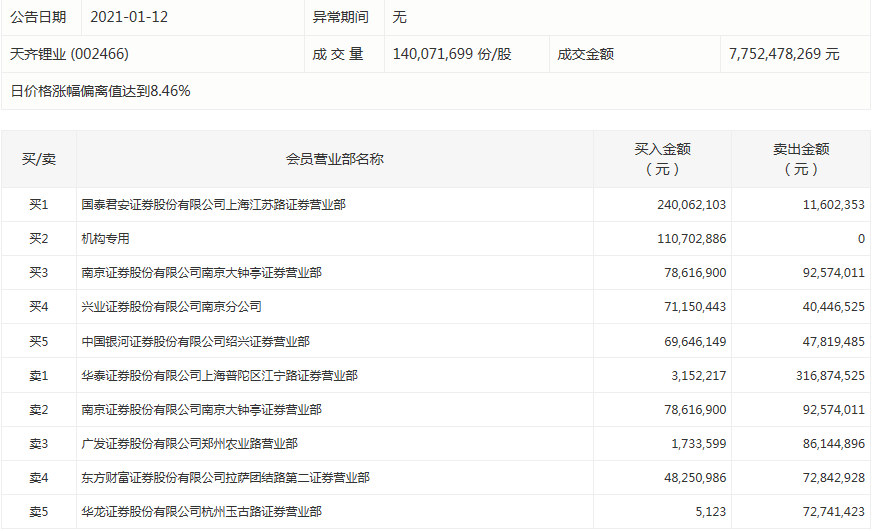
Task: Click buy amount 71,150,443
Action: (695, 307)
